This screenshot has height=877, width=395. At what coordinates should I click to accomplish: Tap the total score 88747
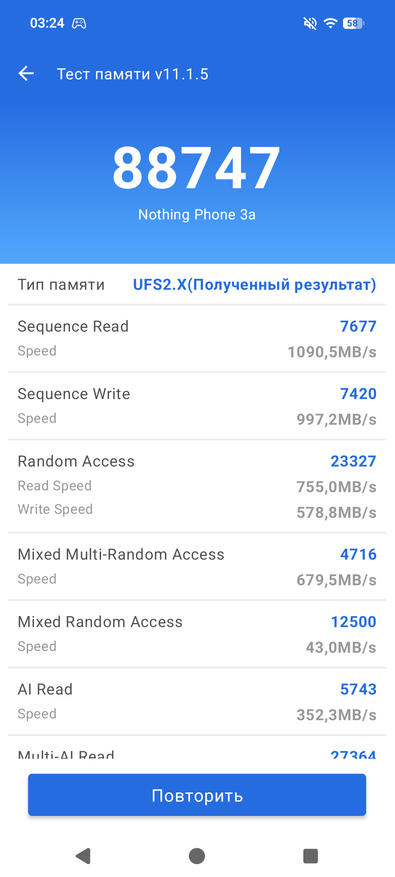point(196,168)
